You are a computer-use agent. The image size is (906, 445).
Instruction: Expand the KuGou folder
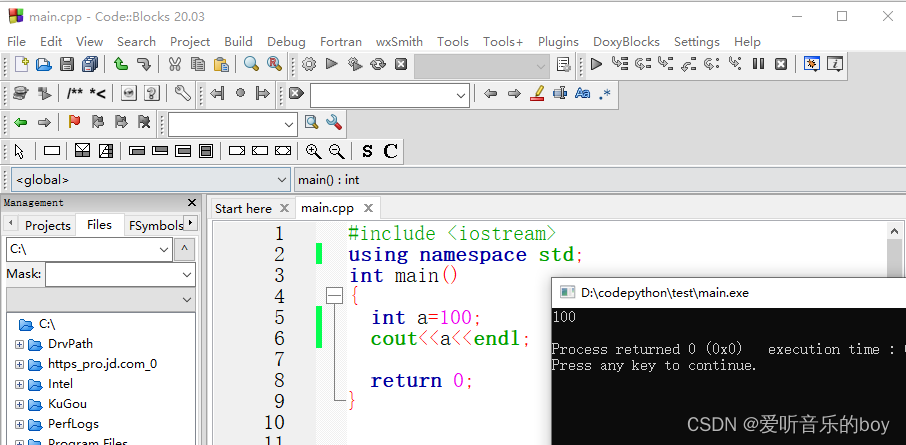point(19,405)
